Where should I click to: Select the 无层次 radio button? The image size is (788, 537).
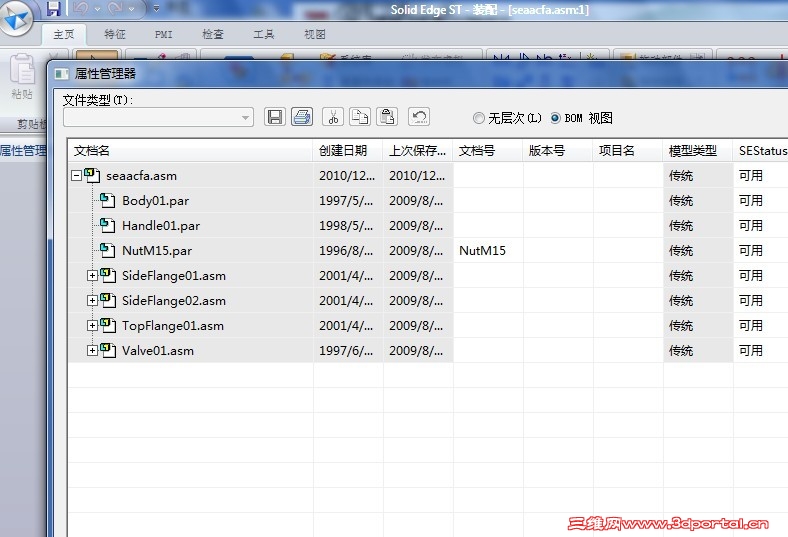(478, 118)
